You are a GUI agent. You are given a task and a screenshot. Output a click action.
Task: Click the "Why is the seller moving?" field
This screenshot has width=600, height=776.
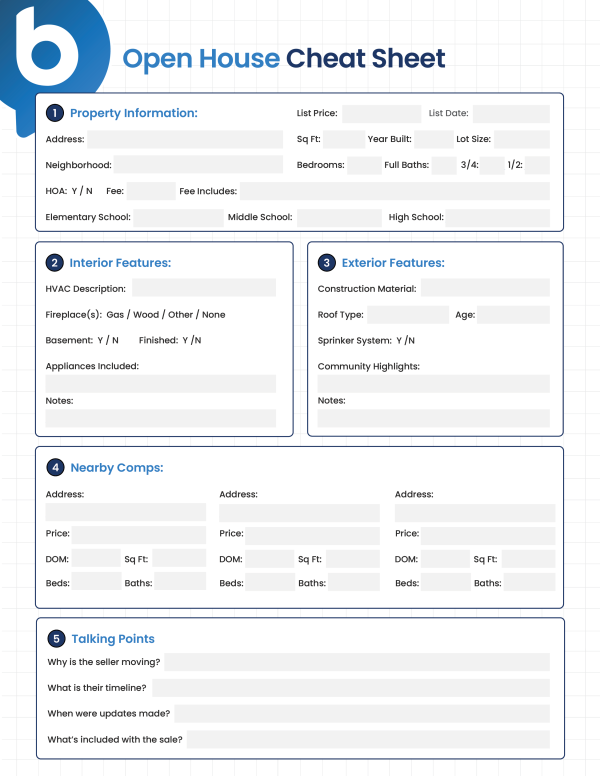[356, 662]
